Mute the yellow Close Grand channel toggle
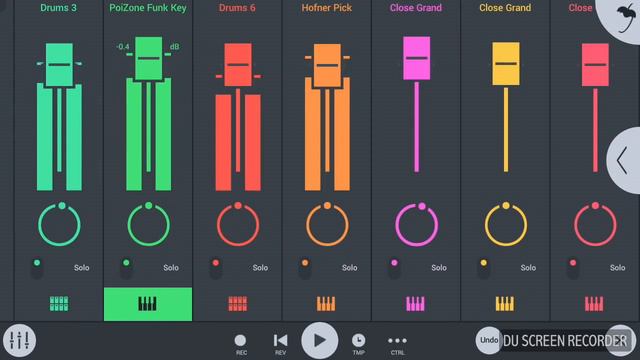This screenshot has height=360, width=640. click(484, 268)
